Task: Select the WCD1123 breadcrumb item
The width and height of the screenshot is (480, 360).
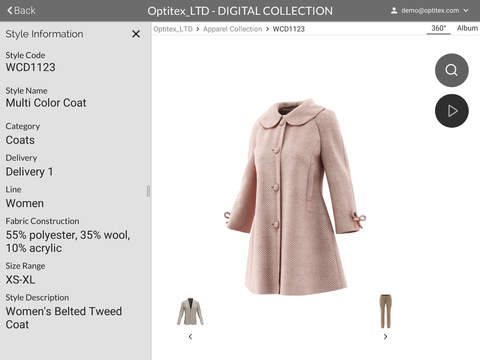Action: [x=289, y=29]
